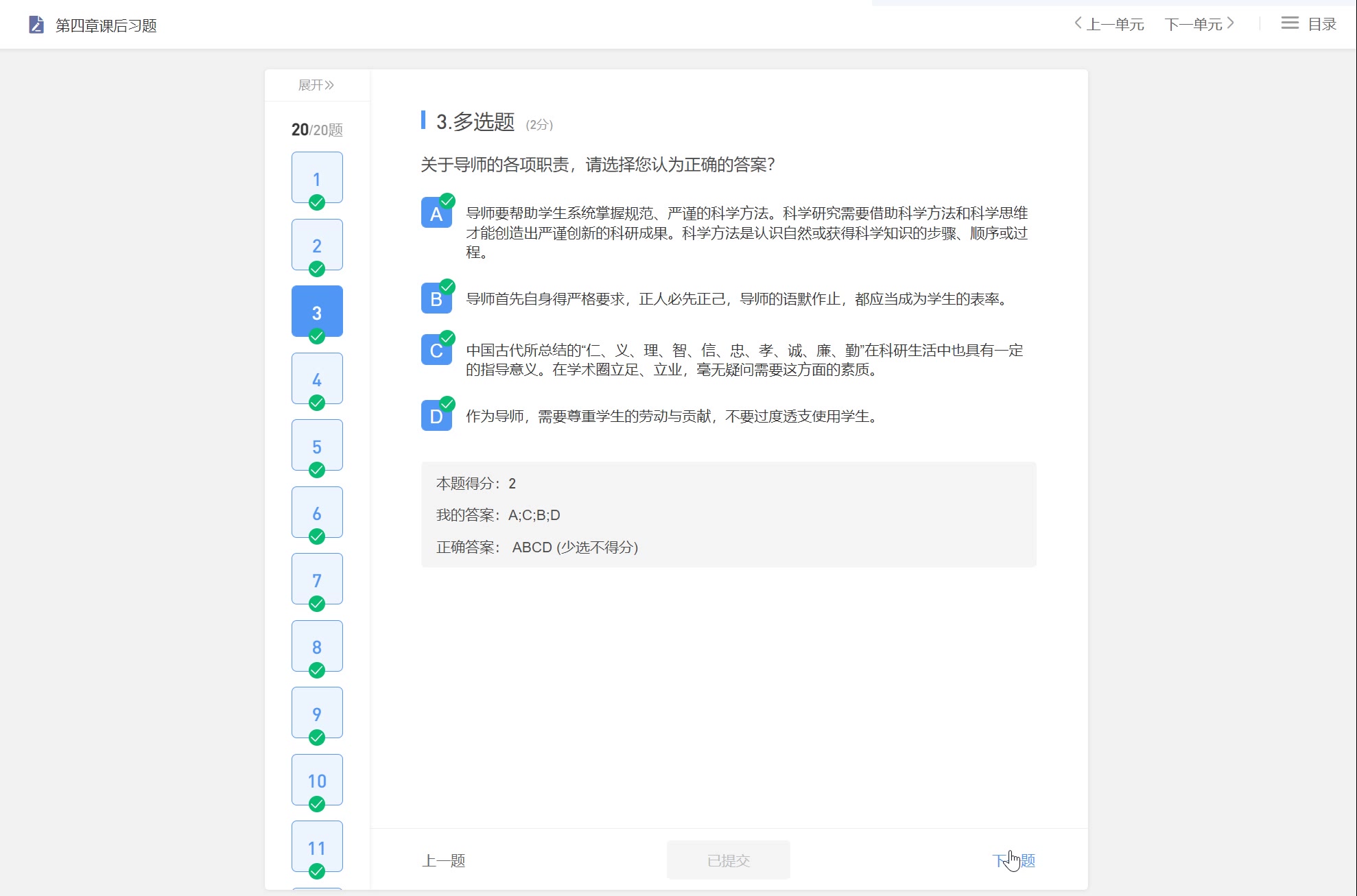Click green checkmark under question 5
Screen dimensions: 1357x896
pyautogui.click(x=317, y=470)
